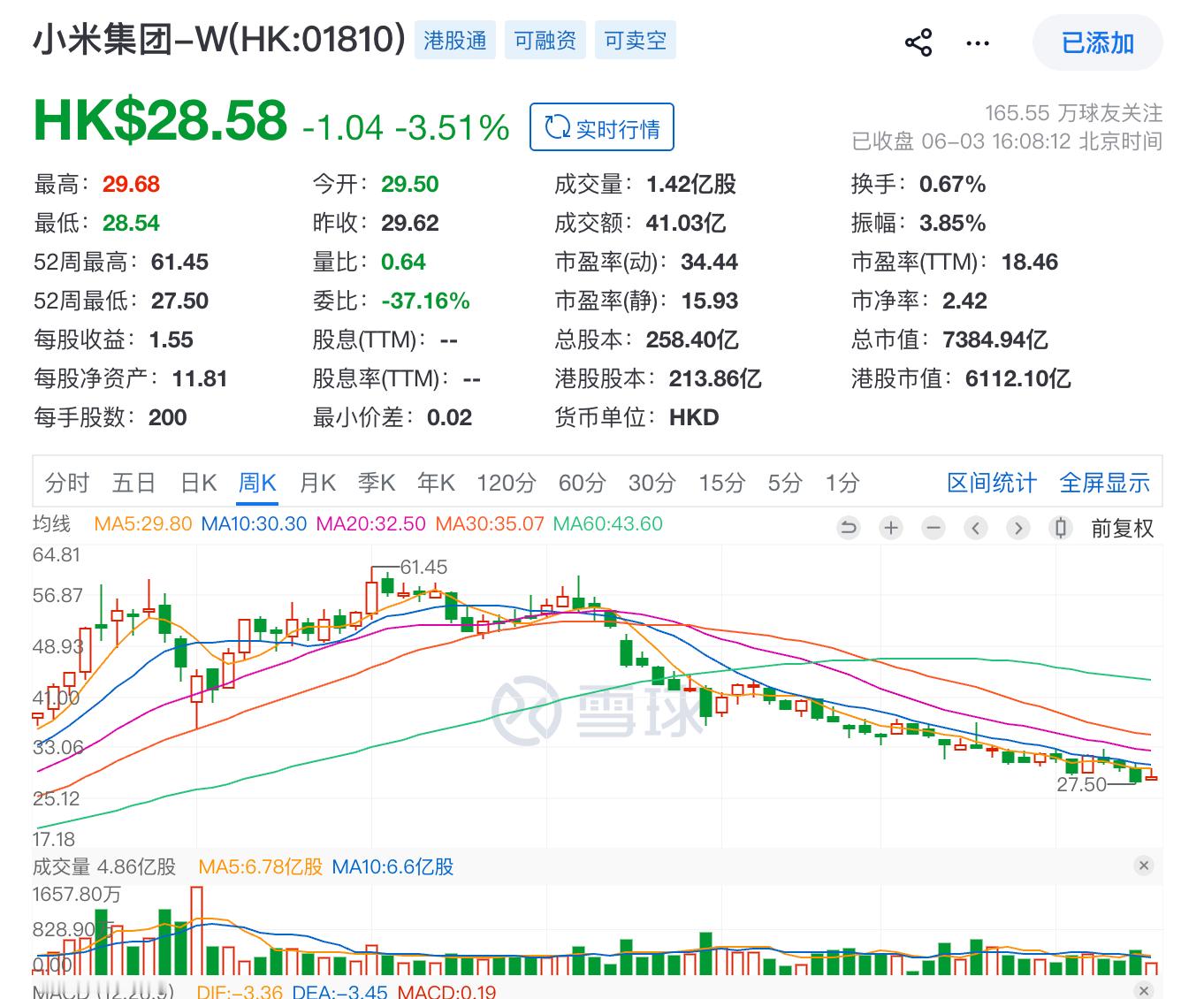Switch to 月K chart tab
Viewport: 1204px width, 999px height.
coord(317,483)
